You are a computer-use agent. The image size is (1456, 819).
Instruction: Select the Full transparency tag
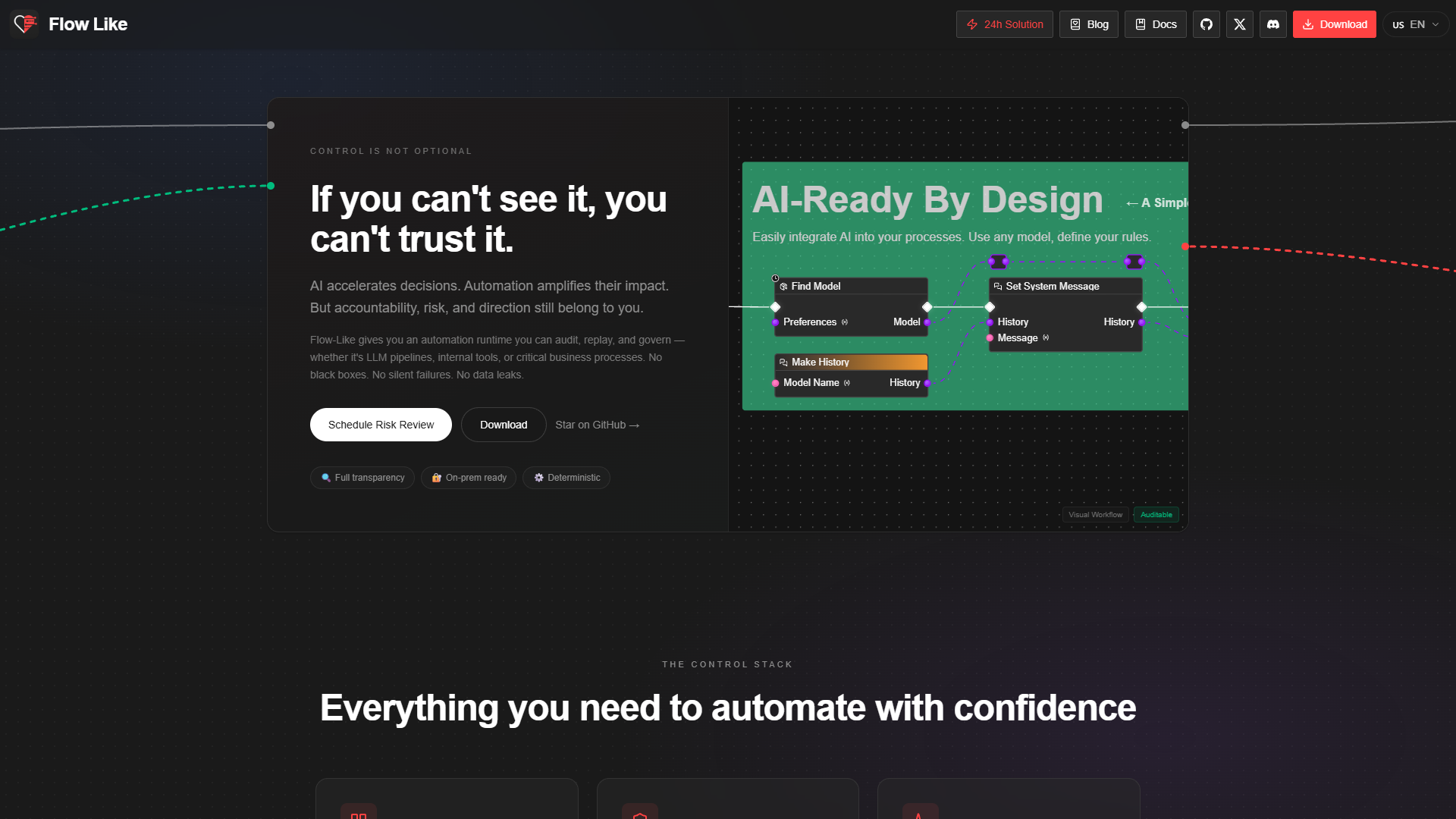click(x=362, y=478)
